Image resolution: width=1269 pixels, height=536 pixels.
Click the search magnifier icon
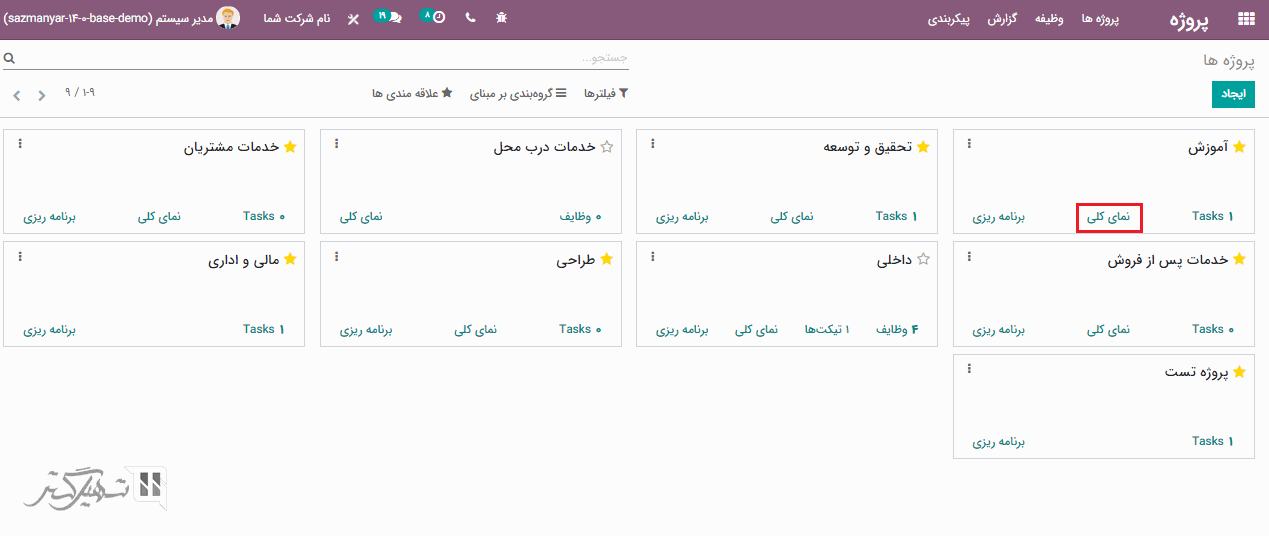click(9, 59)
